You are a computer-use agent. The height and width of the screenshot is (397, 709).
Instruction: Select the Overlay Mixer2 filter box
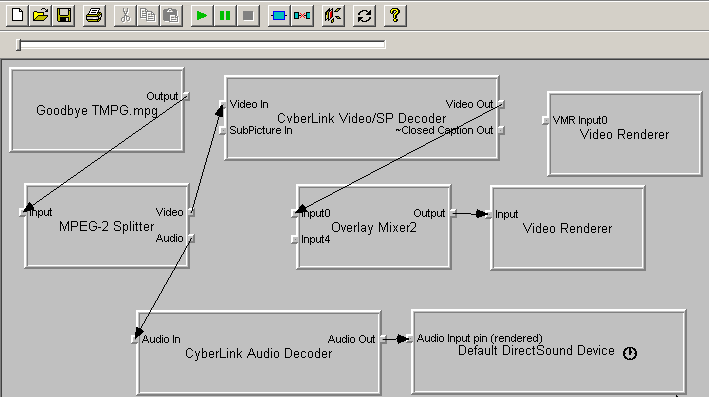click(373, 227)
